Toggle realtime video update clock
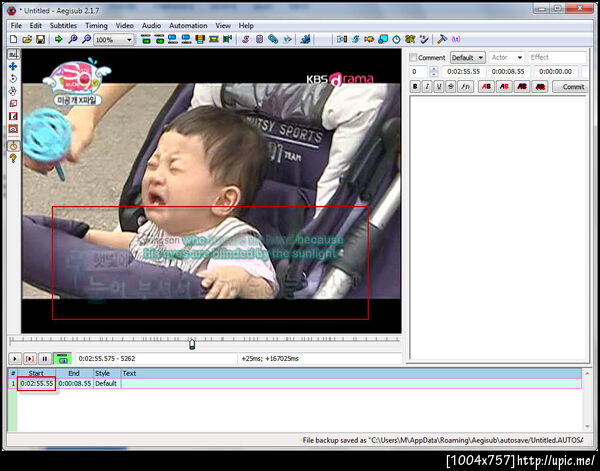The height and width of the screenshot is (471, 600). click(13, 146)
